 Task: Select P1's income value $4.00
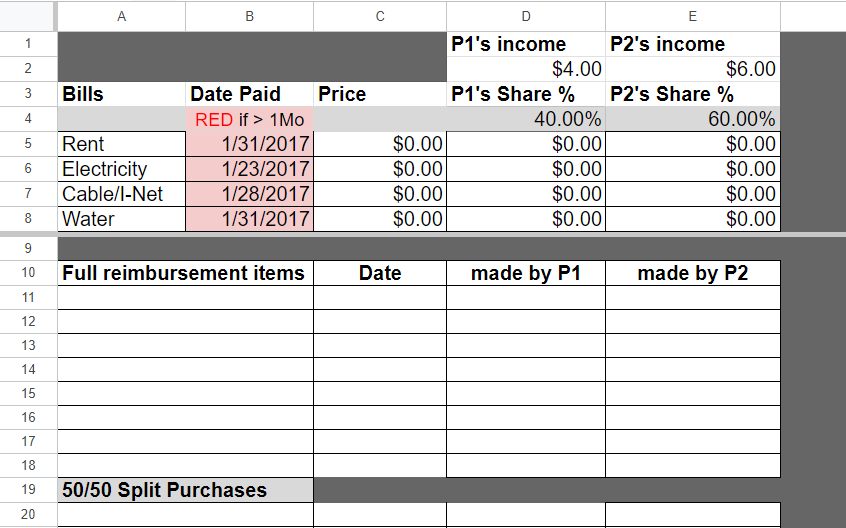pyautogui.click(x=526, y=69)
